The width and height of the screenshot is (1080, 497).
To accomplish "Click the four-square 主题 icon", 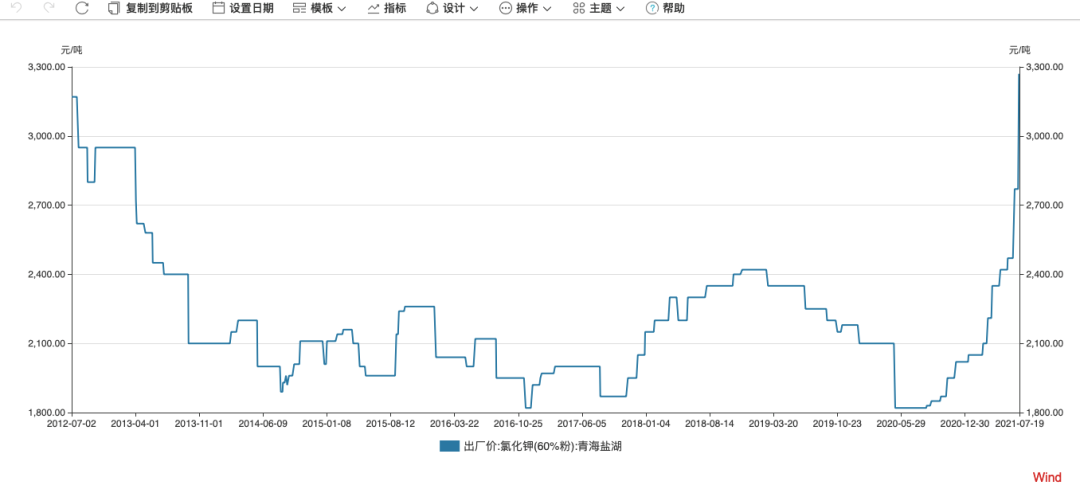I will [x=579, y=8].
